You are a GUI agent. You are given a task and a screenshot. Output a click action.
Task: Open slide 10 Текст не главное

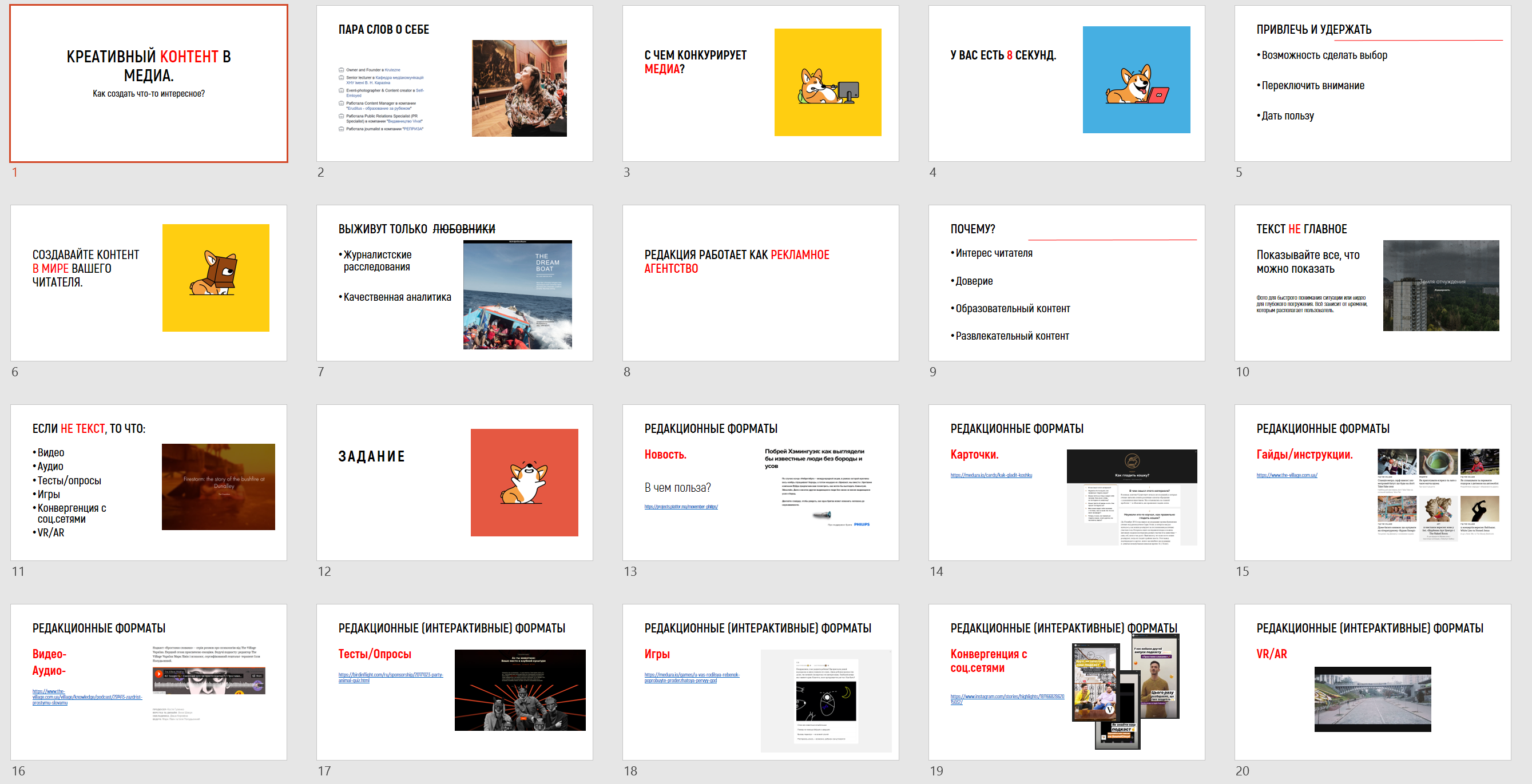tap(1372, 283)
